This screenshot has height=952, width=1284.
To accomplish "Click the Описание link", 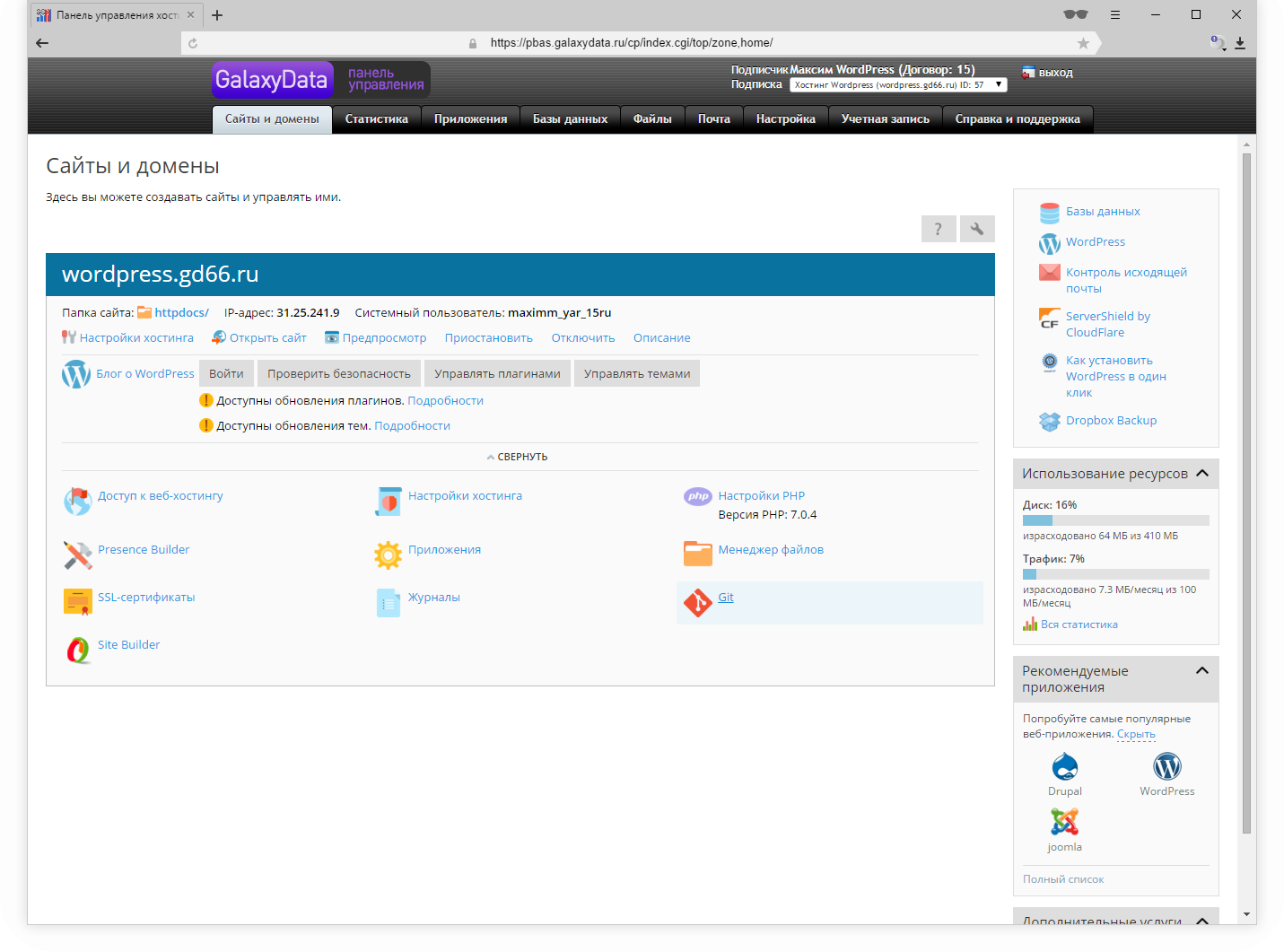I will point(662,338).
